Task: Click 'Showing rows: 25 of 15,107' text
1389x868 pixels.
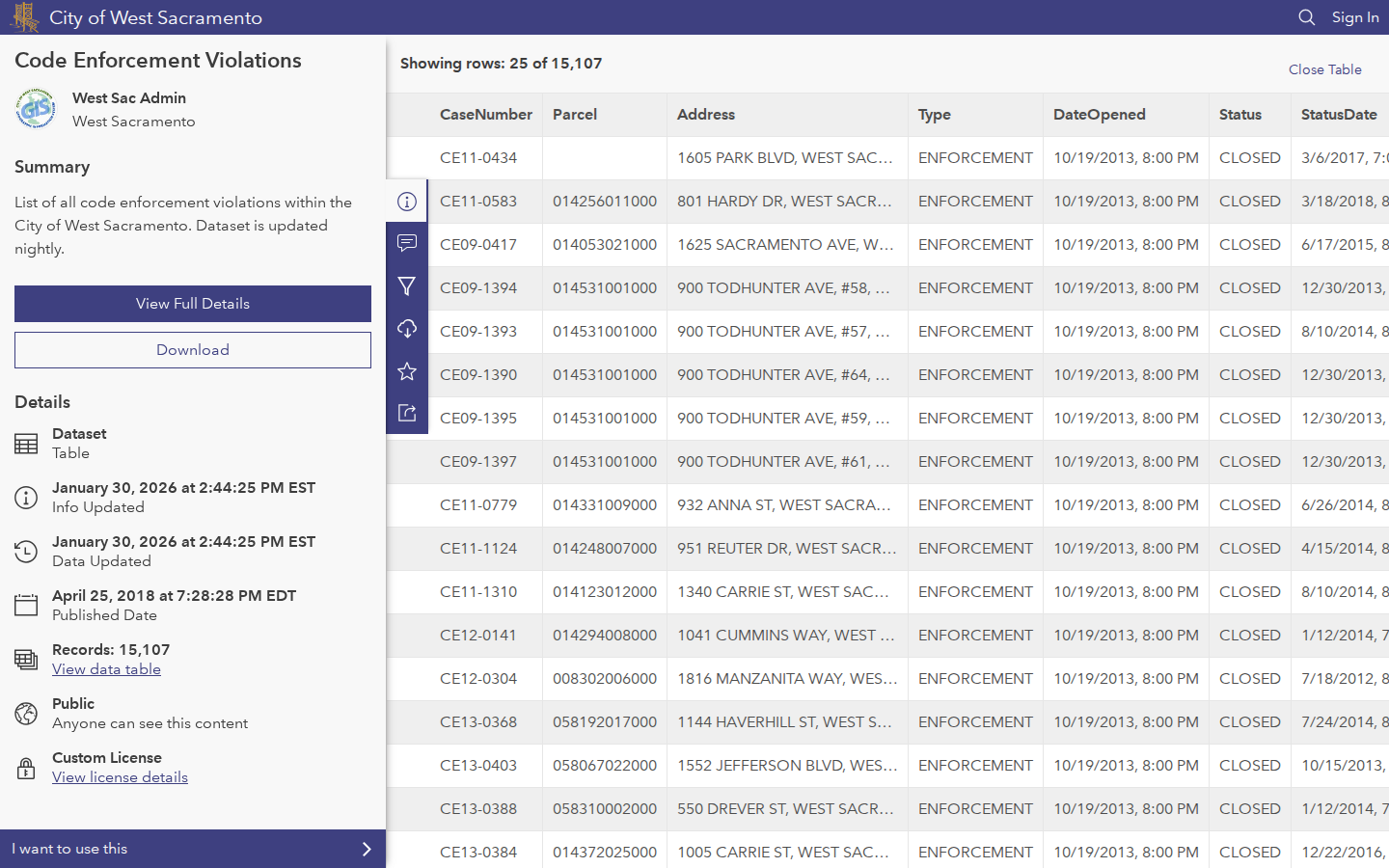Action: (502, 64)
